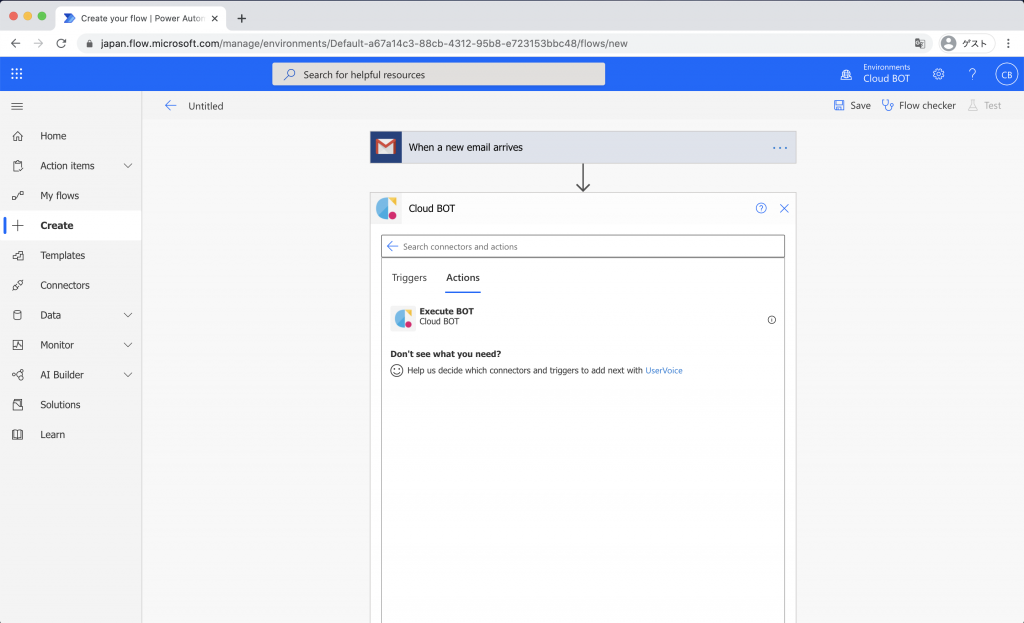The height and width of the screenshot is (623, 1024).
Task: Click the browser address bar URL
Action: [364, 44]
